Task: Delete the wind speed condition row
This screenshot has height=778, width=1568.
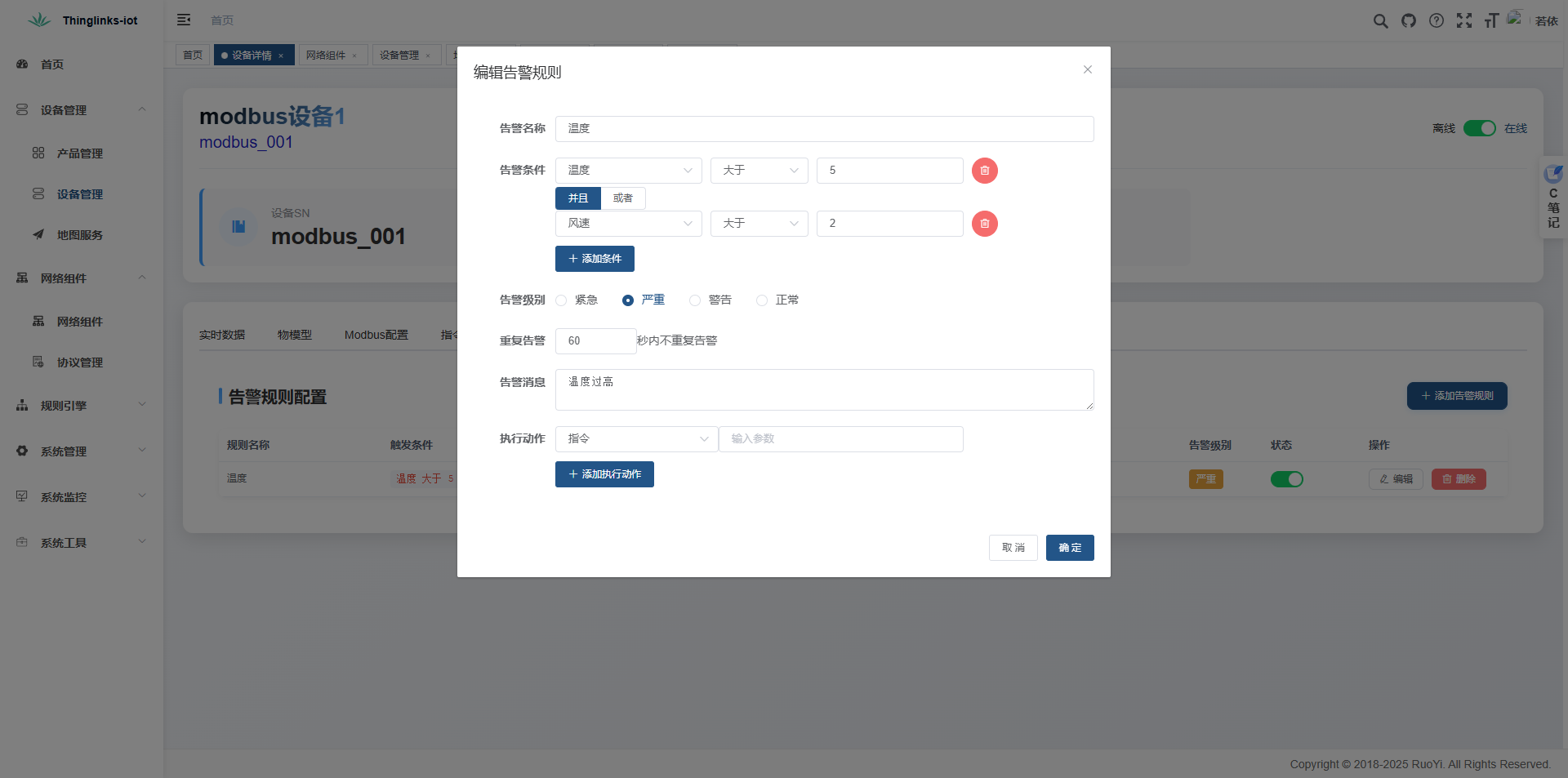Action: click(x=984, y=224)
